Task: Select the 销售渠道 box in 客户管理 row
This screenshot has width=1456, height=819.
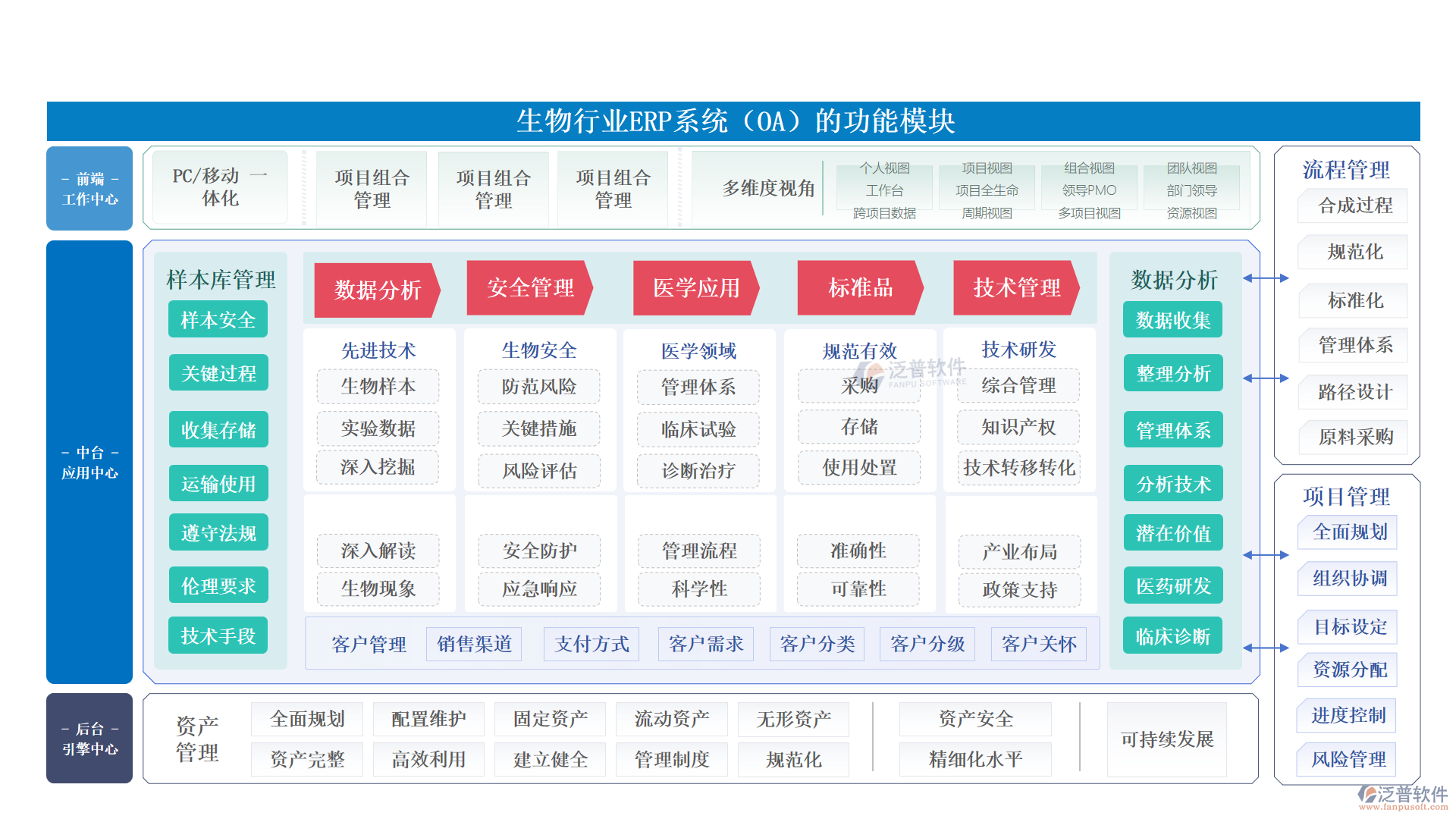Action: click(x=474, y=644)
